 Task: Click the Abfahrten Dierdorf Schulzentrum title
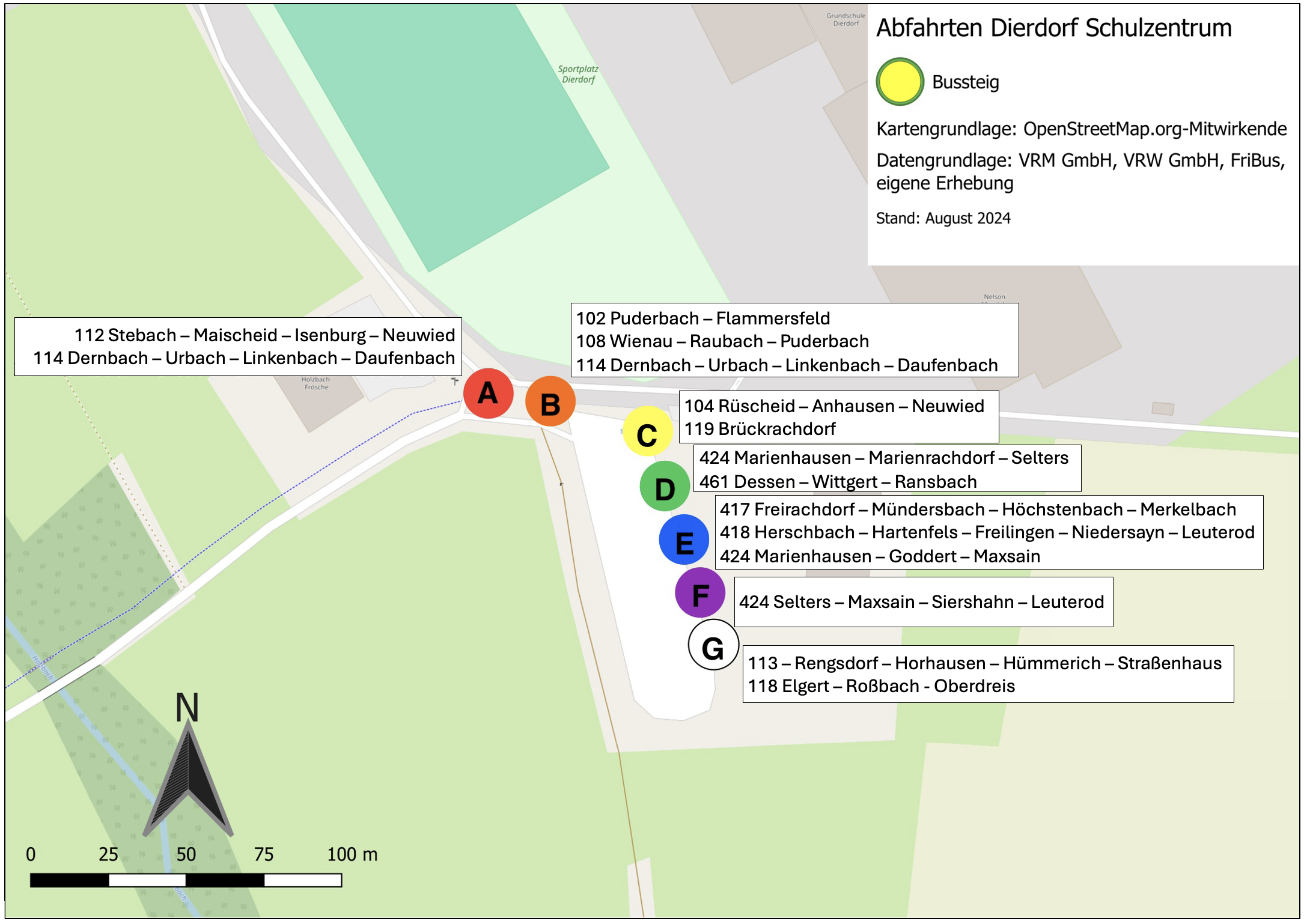(x=1053, y=28)
